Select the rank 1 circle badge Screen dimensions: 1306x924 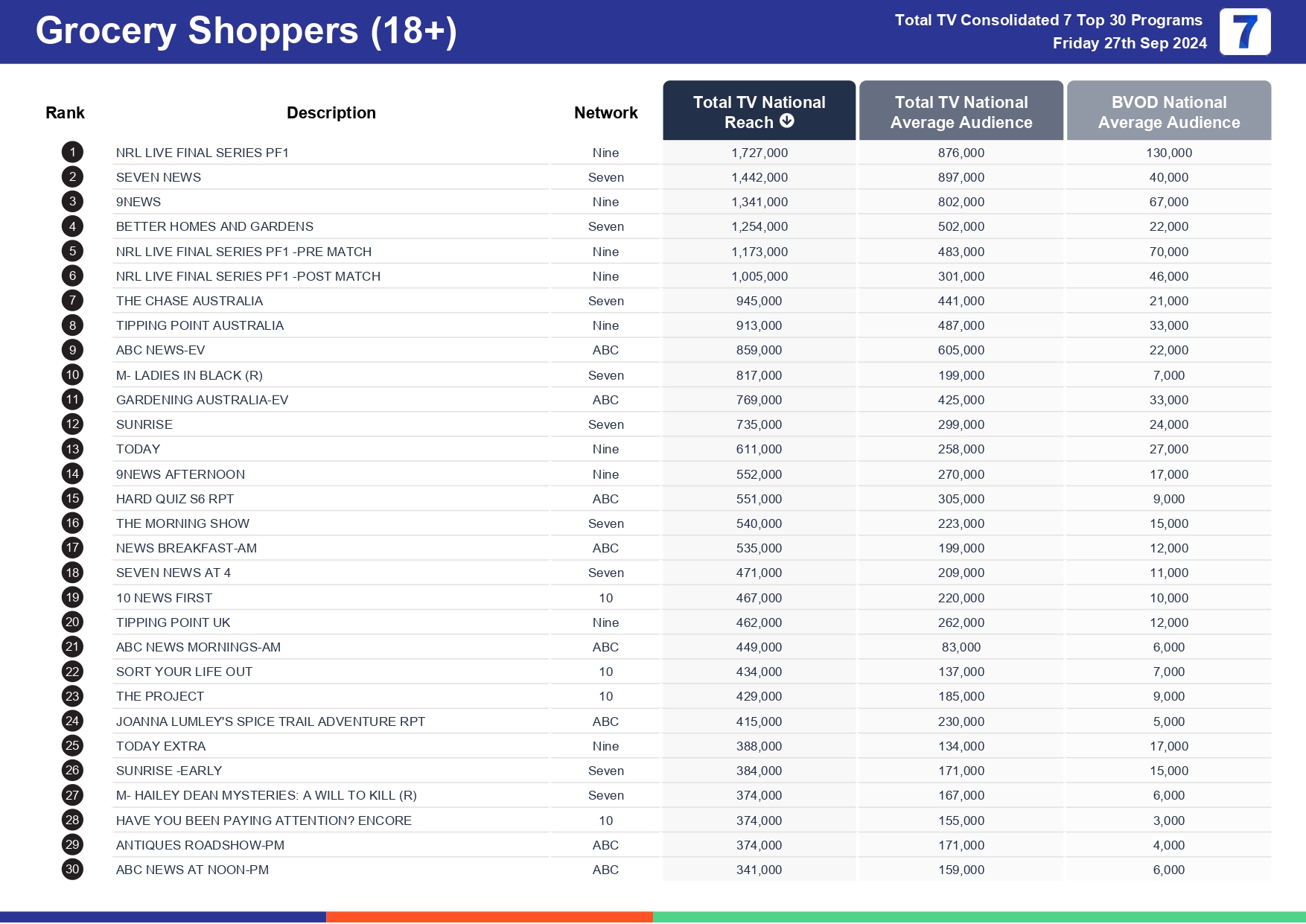72,153
